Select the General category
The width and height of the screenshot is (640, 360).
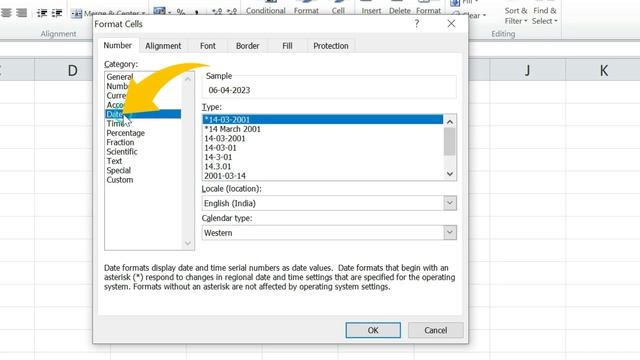tap(143, 77)
